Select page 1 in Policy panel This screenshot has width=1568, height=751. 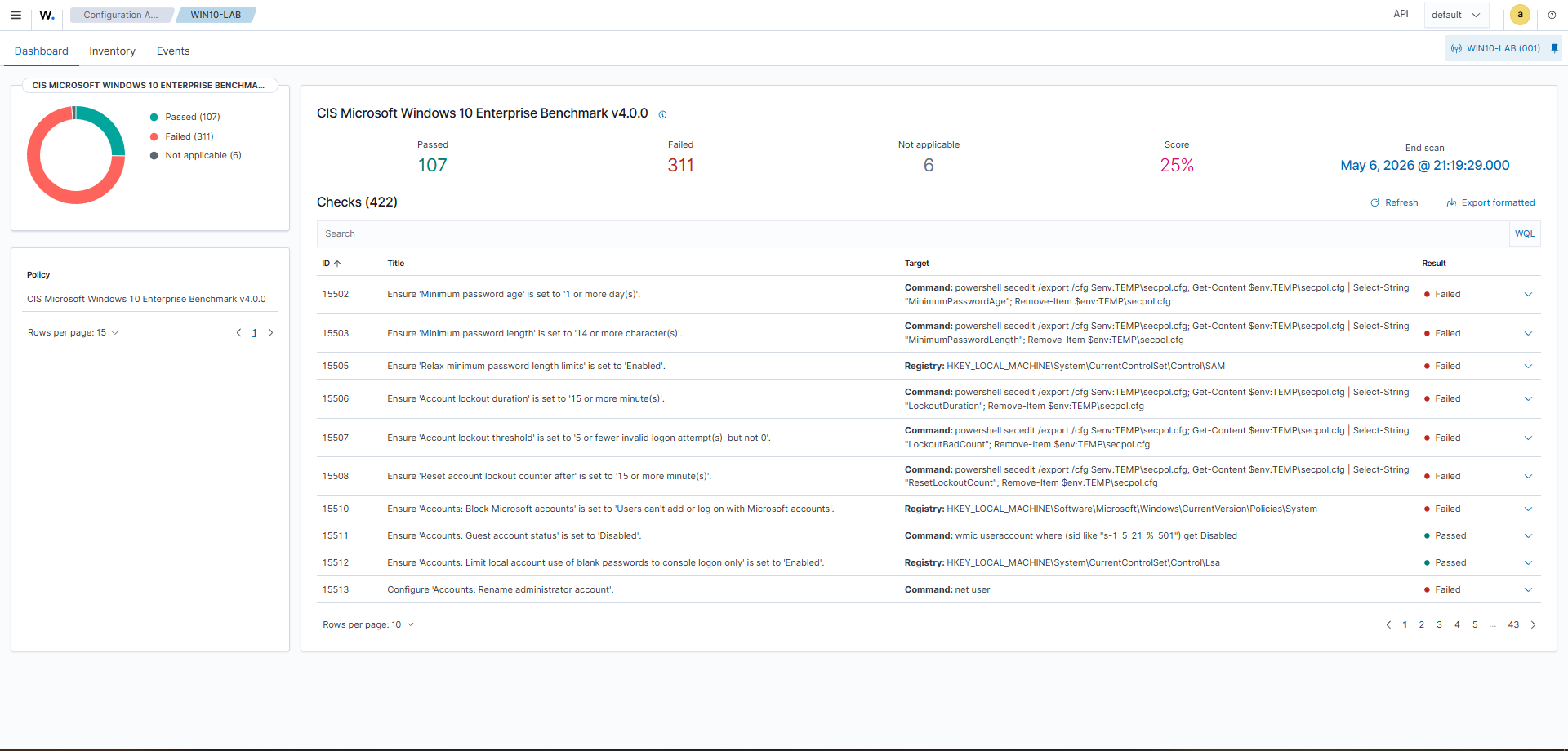point(255,333)
